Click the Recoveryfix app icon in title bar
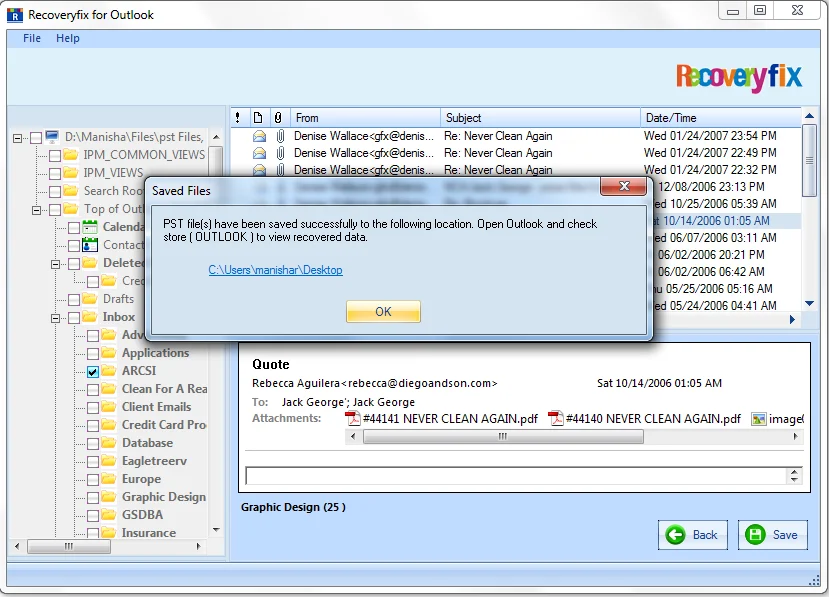Viewport: 829px width, 597px height. click(x=15, y=15)
